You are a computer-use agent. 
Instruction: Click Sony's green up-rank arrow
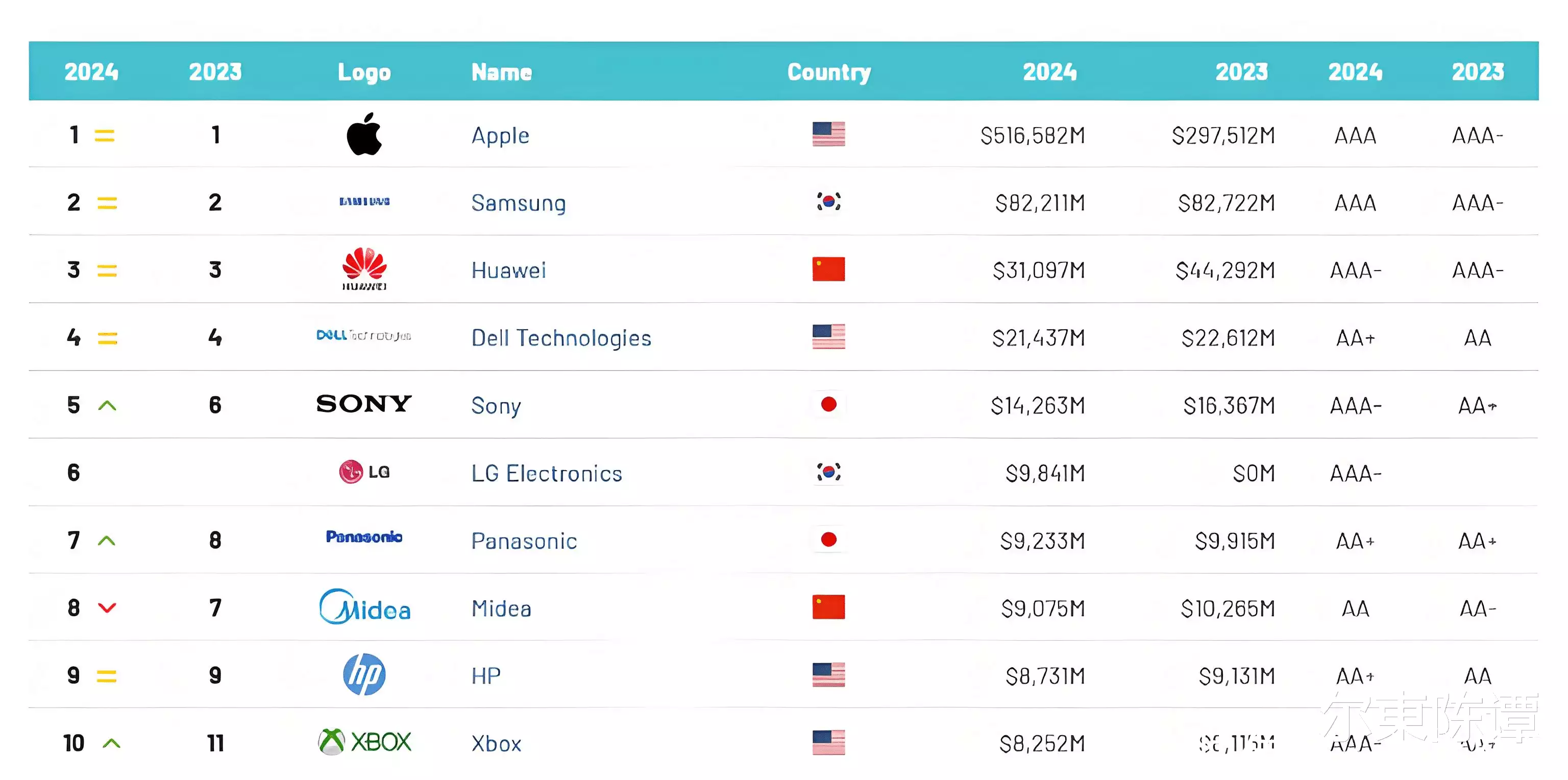[107, 405]
